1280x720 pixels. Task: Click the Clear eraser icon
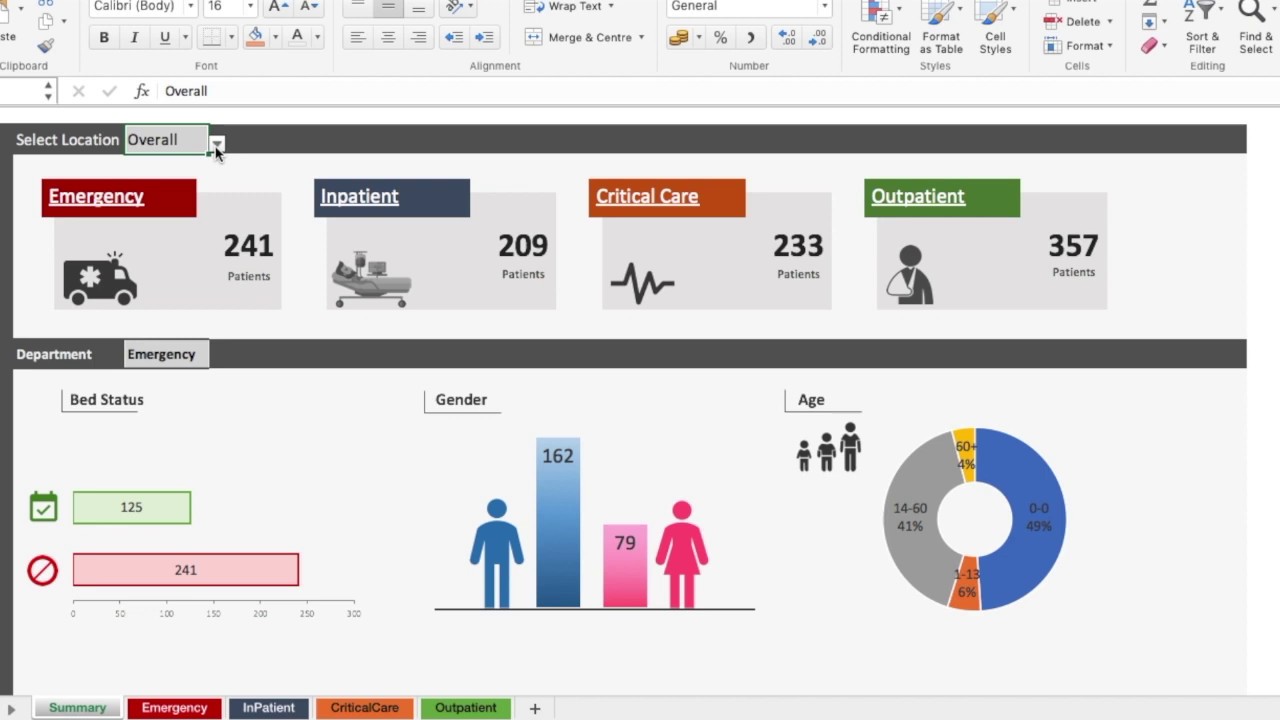point(1149,46)
